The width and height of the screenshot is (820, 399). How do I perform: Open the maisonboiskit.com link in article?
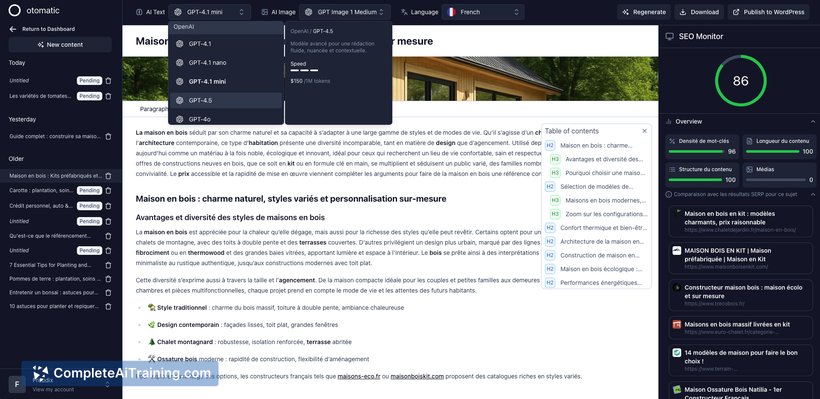point(417,377)
